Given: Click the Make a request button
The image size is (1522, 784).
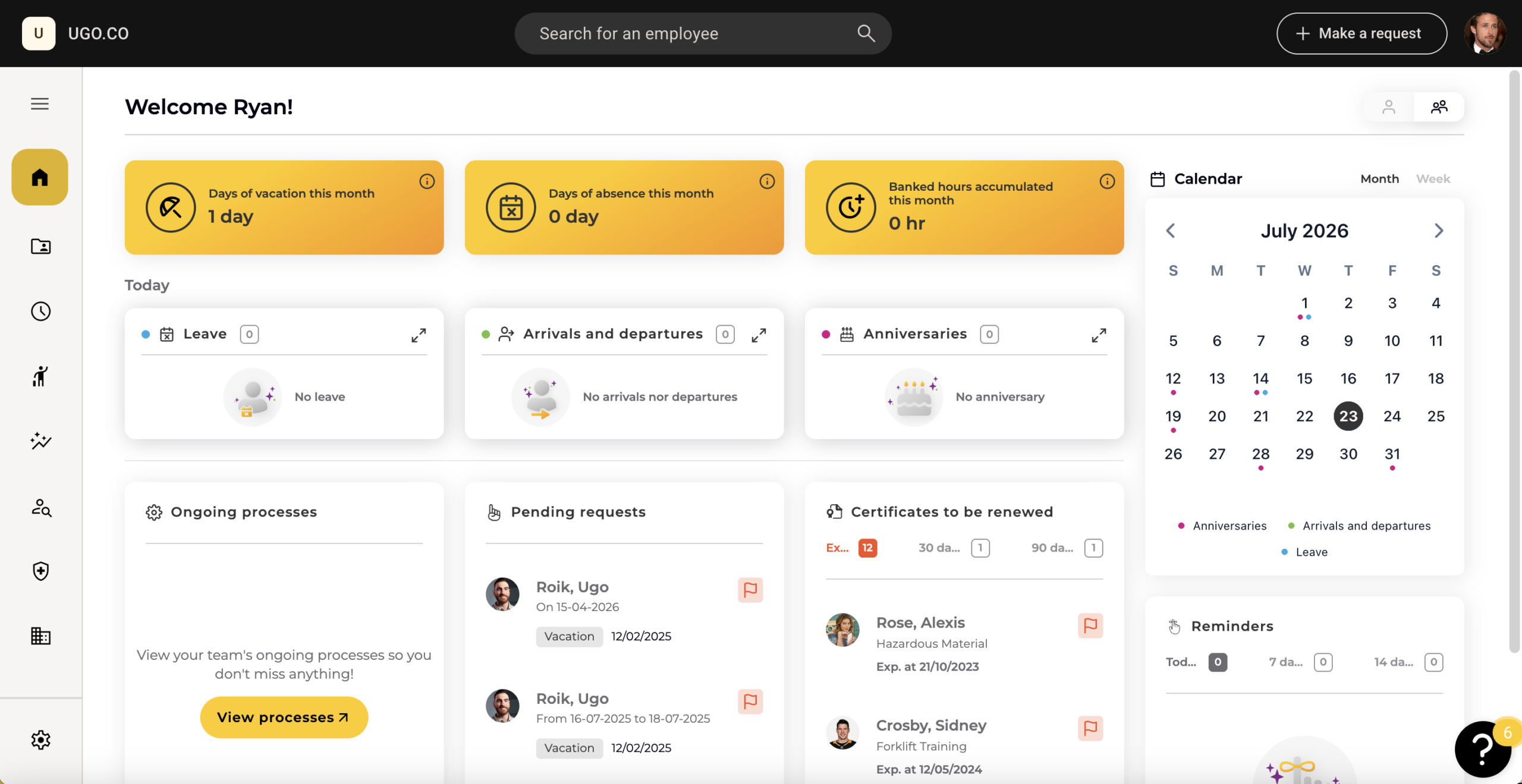Looking at the screenshot, I should pyautogui.click(x=1361, y=33).
